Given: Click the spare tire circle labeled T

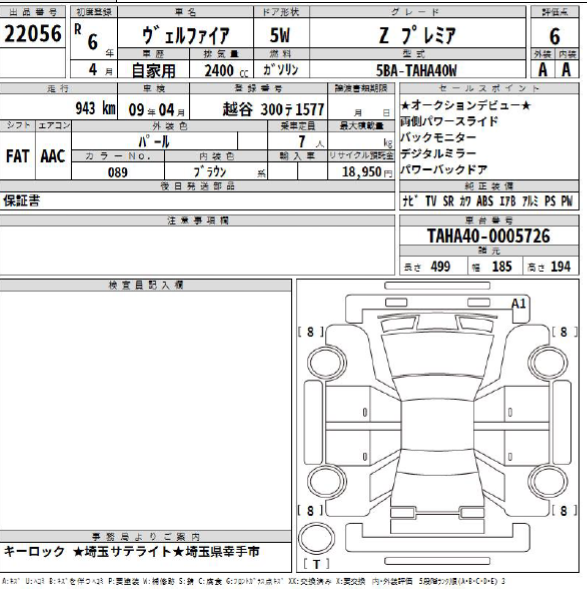Looking at the screenshot, I should [316, 539].
